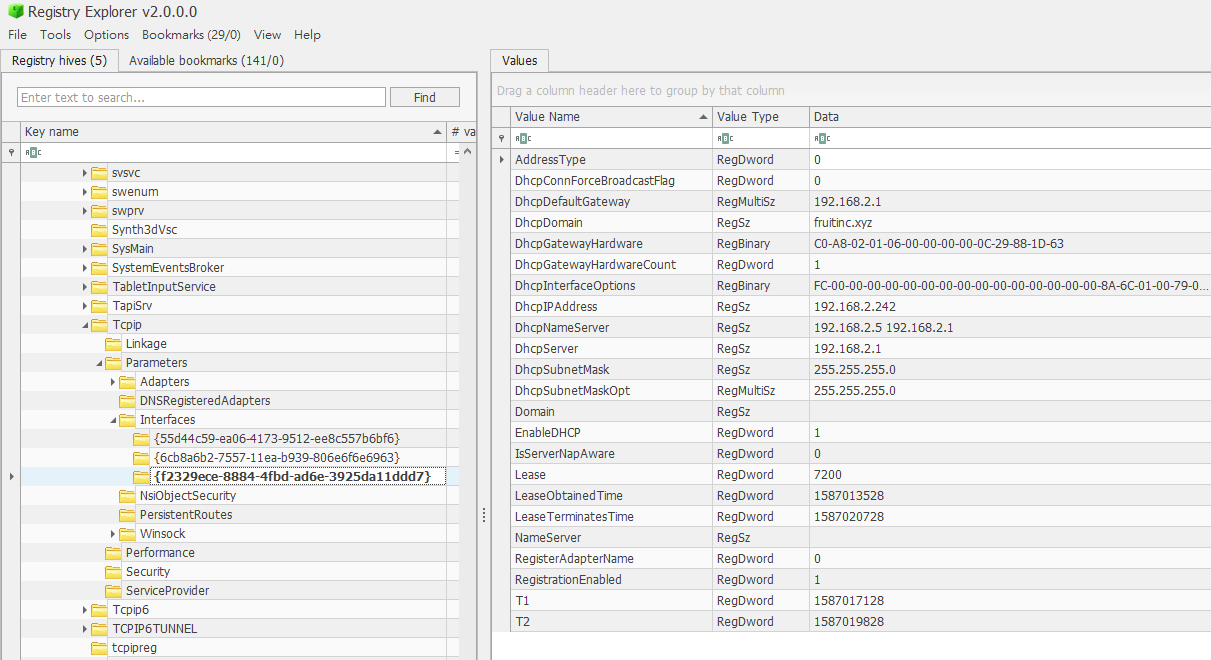Click the filter icon in Data column
The width and height of the screenshot is (1211, 660).
(822, 138)
